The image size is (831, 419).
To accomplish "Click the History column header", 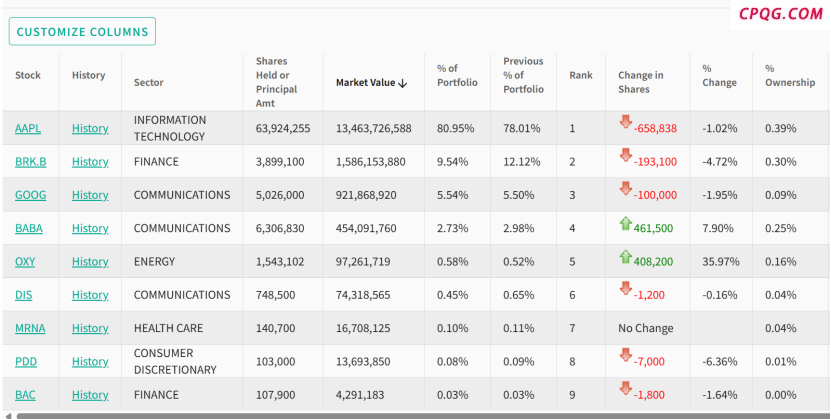I will coord(89,75).
